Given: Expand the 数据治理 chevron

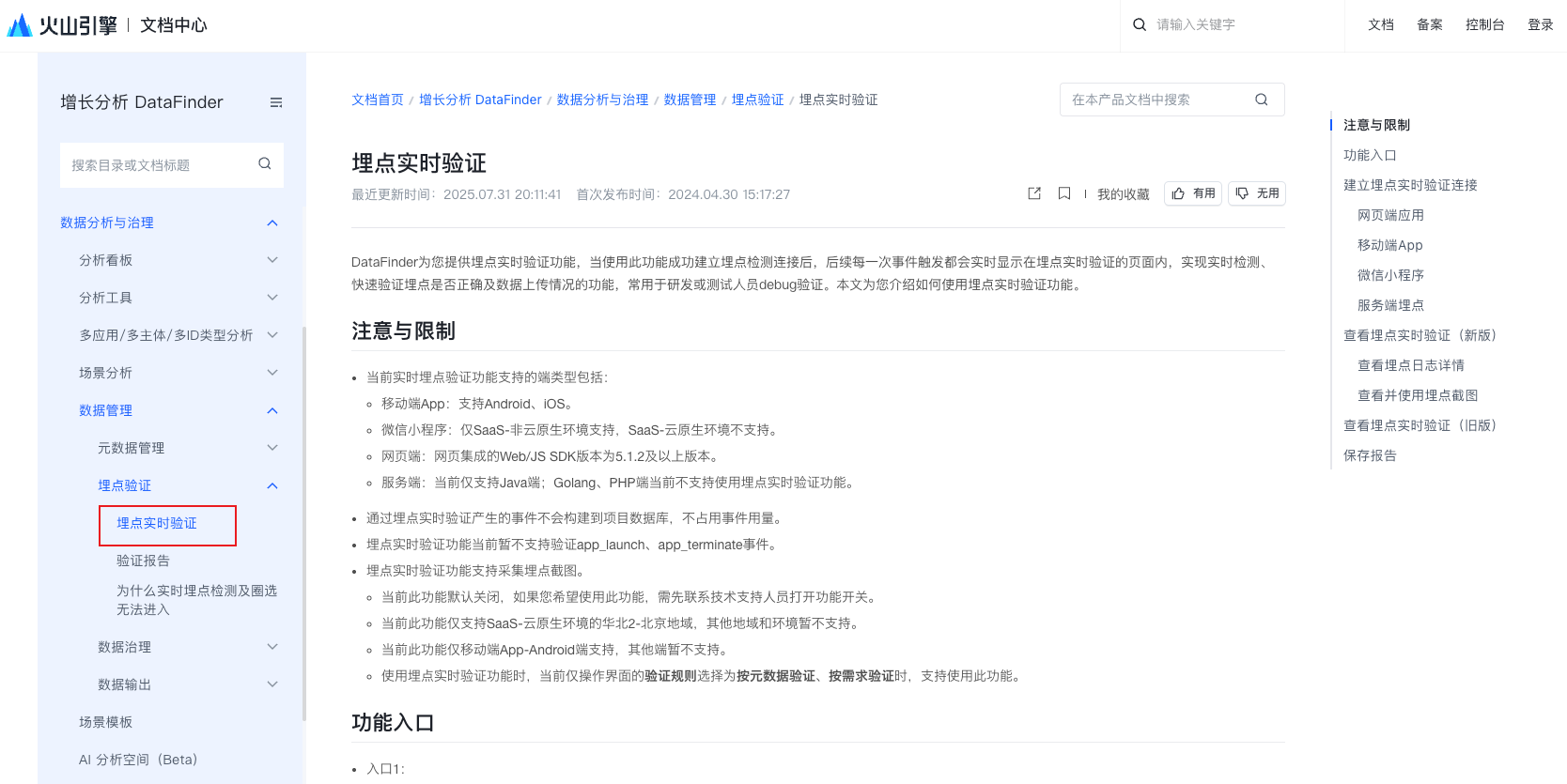Looking at the screenshot, I should [272, 647].
